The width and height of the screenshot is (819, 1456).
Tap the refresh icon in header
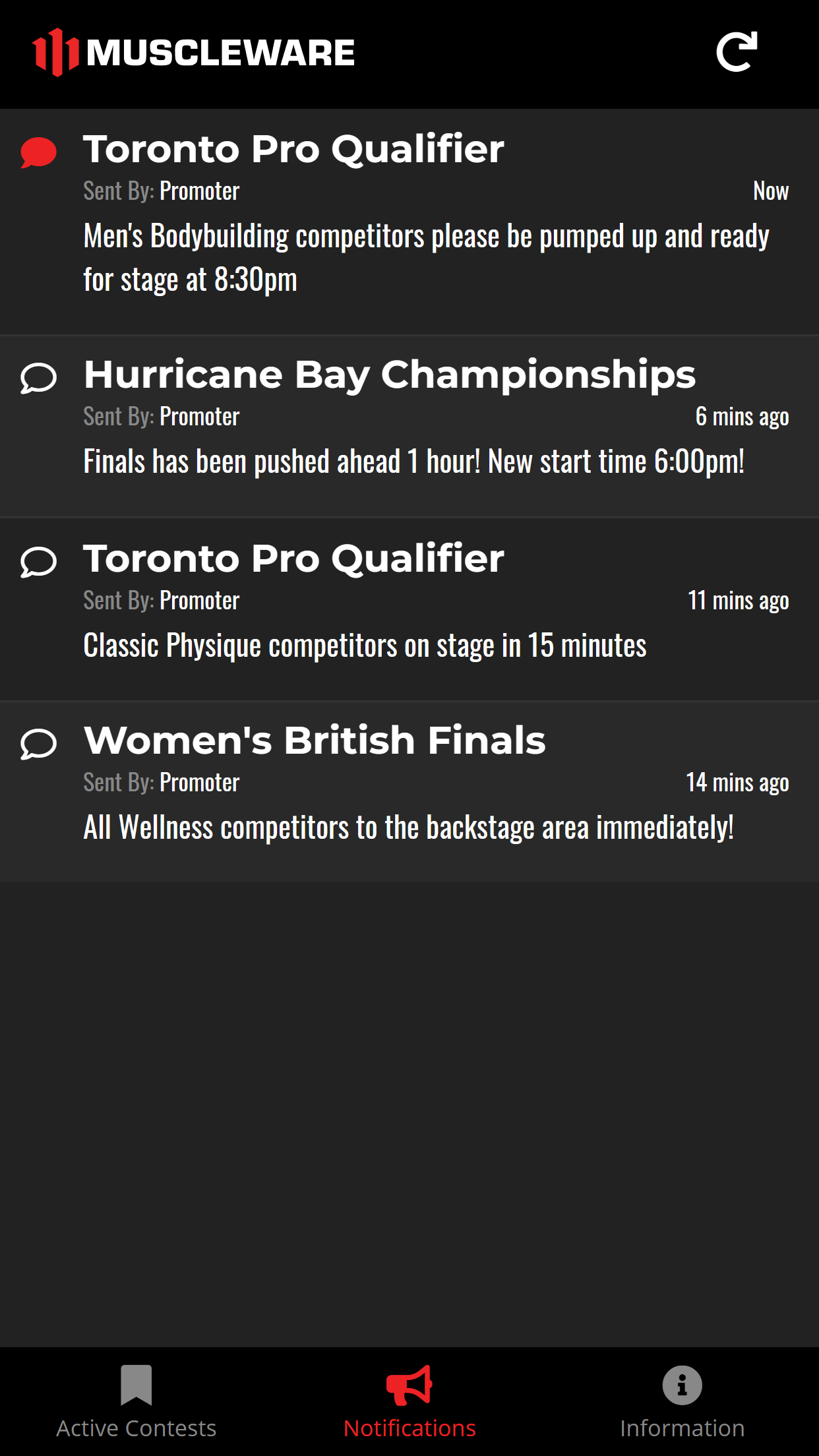click(737, 51)
